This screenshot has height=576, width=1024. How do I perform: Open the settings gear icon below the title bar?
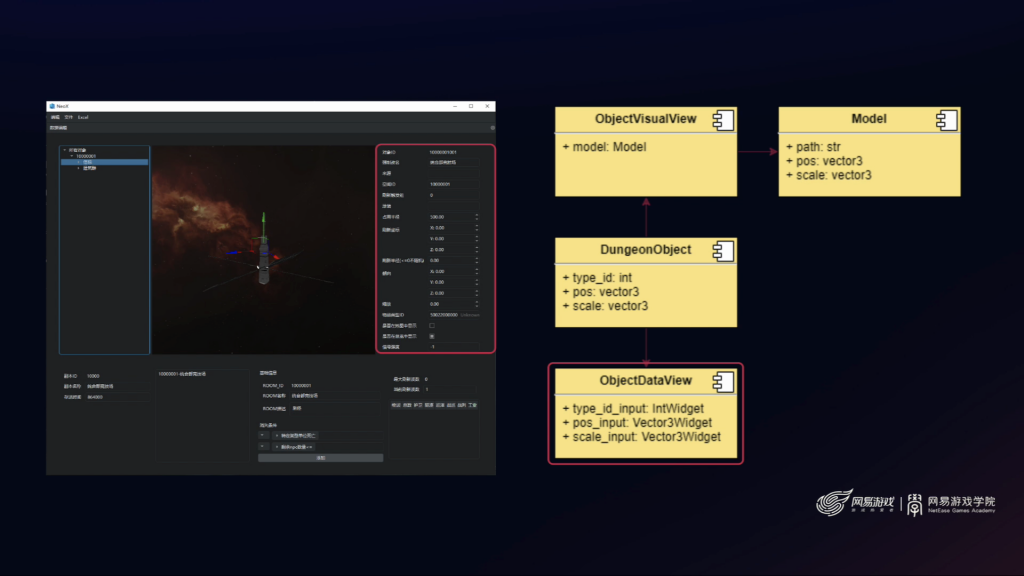pos(492,128)
